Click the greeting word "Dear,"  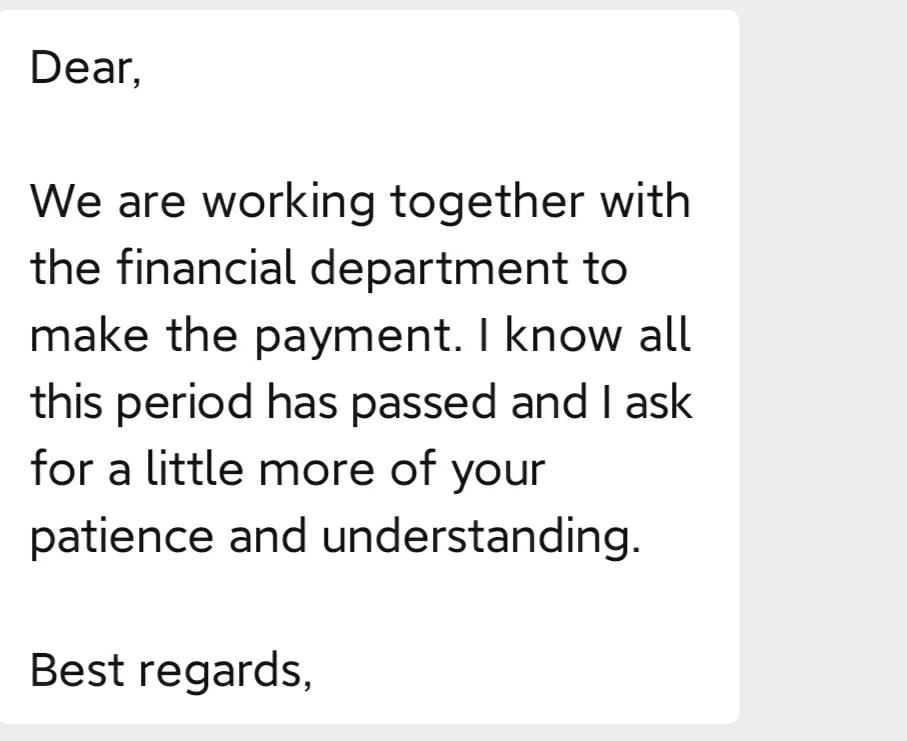pos(85,68)
